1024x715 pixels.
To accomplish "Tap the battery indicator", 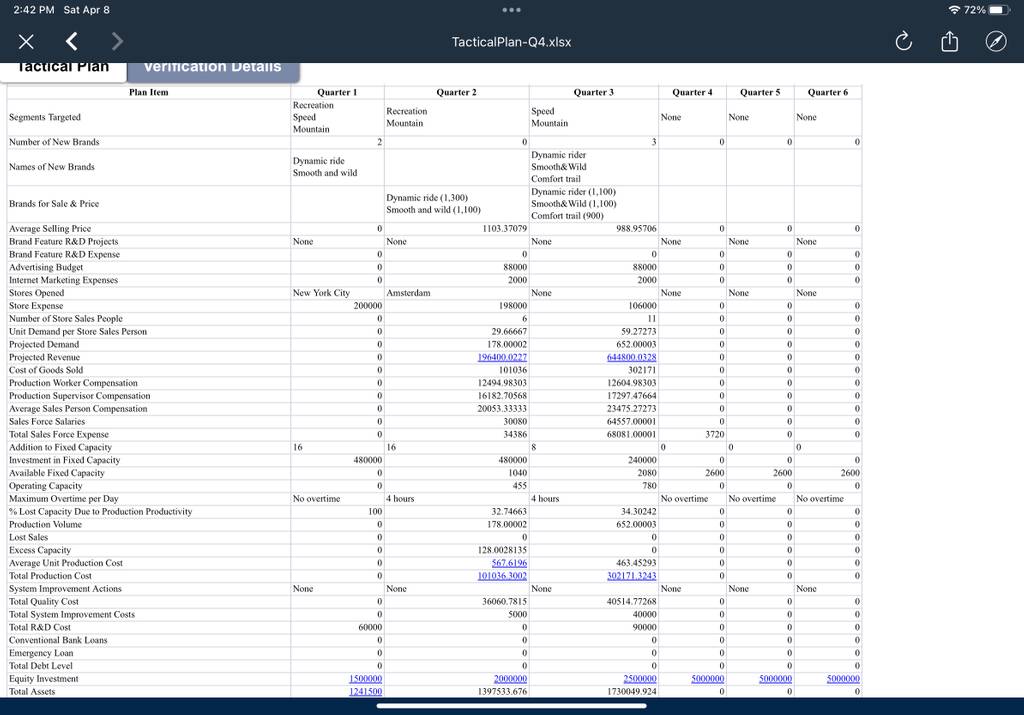I will (x=1000, y=10).
